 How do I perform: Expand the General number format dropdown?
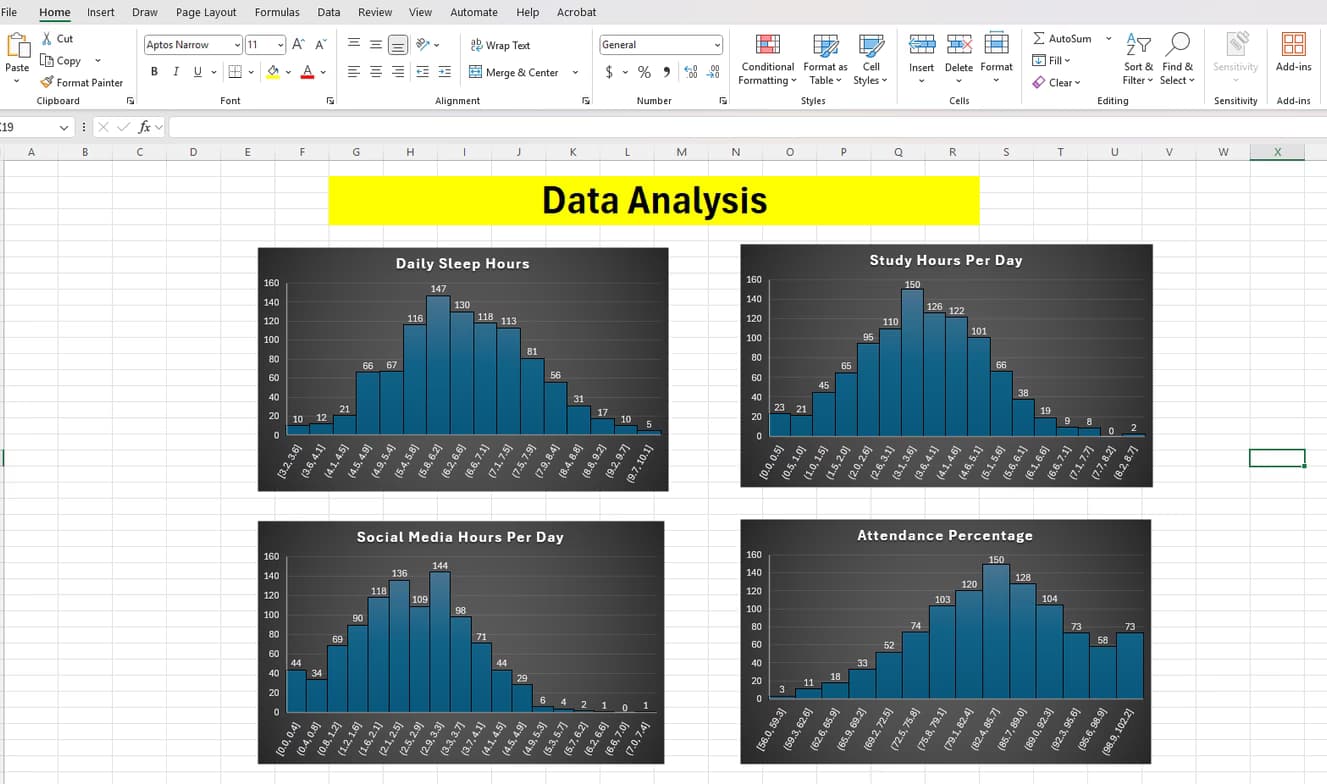717,45
